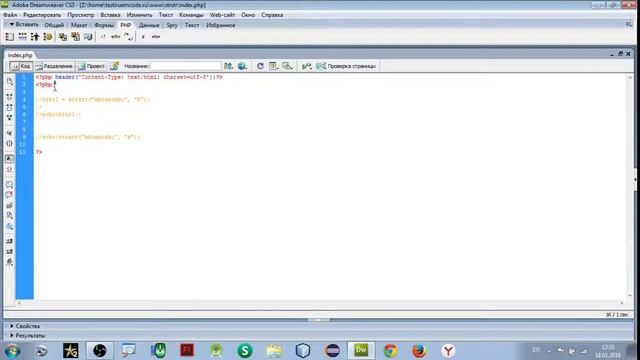Open File Management dropdown
640x360 pixels.
[228, 66]
